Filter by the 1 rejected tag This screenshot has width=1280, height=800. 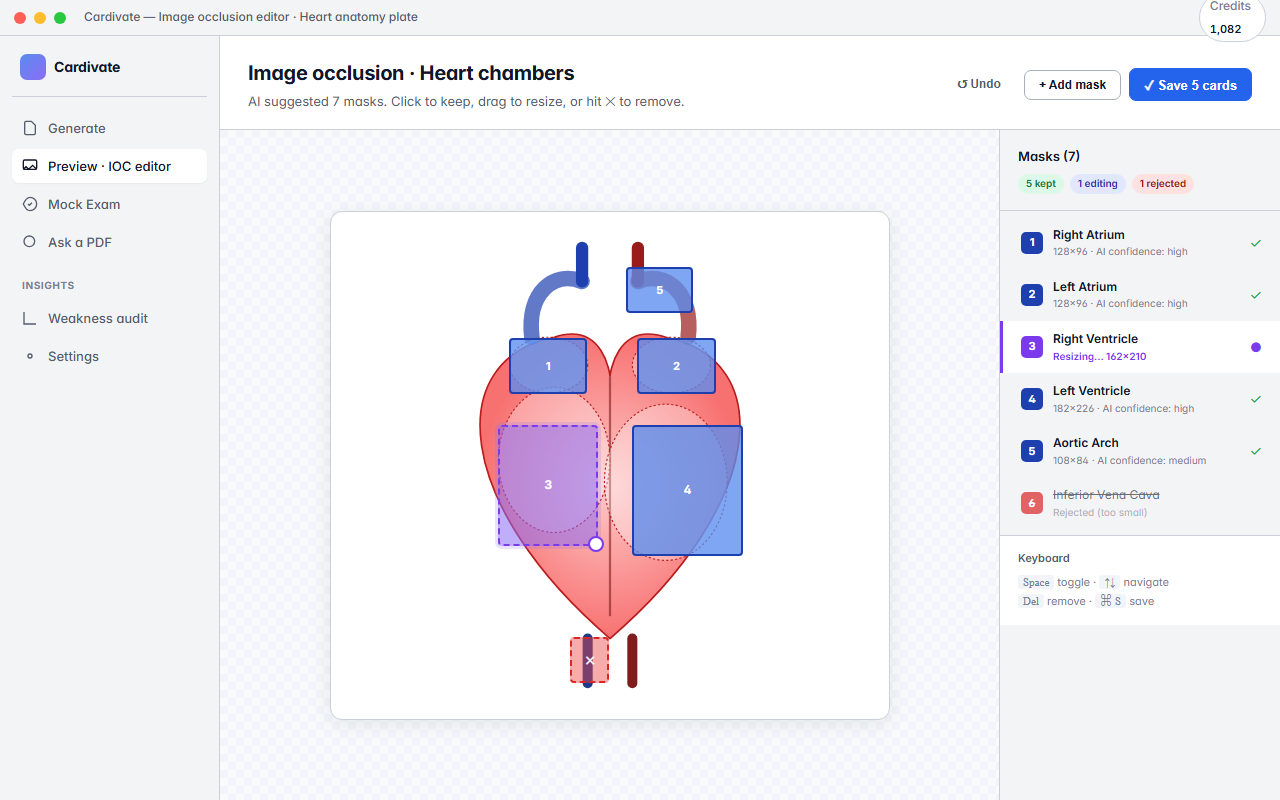[1163, 184]
